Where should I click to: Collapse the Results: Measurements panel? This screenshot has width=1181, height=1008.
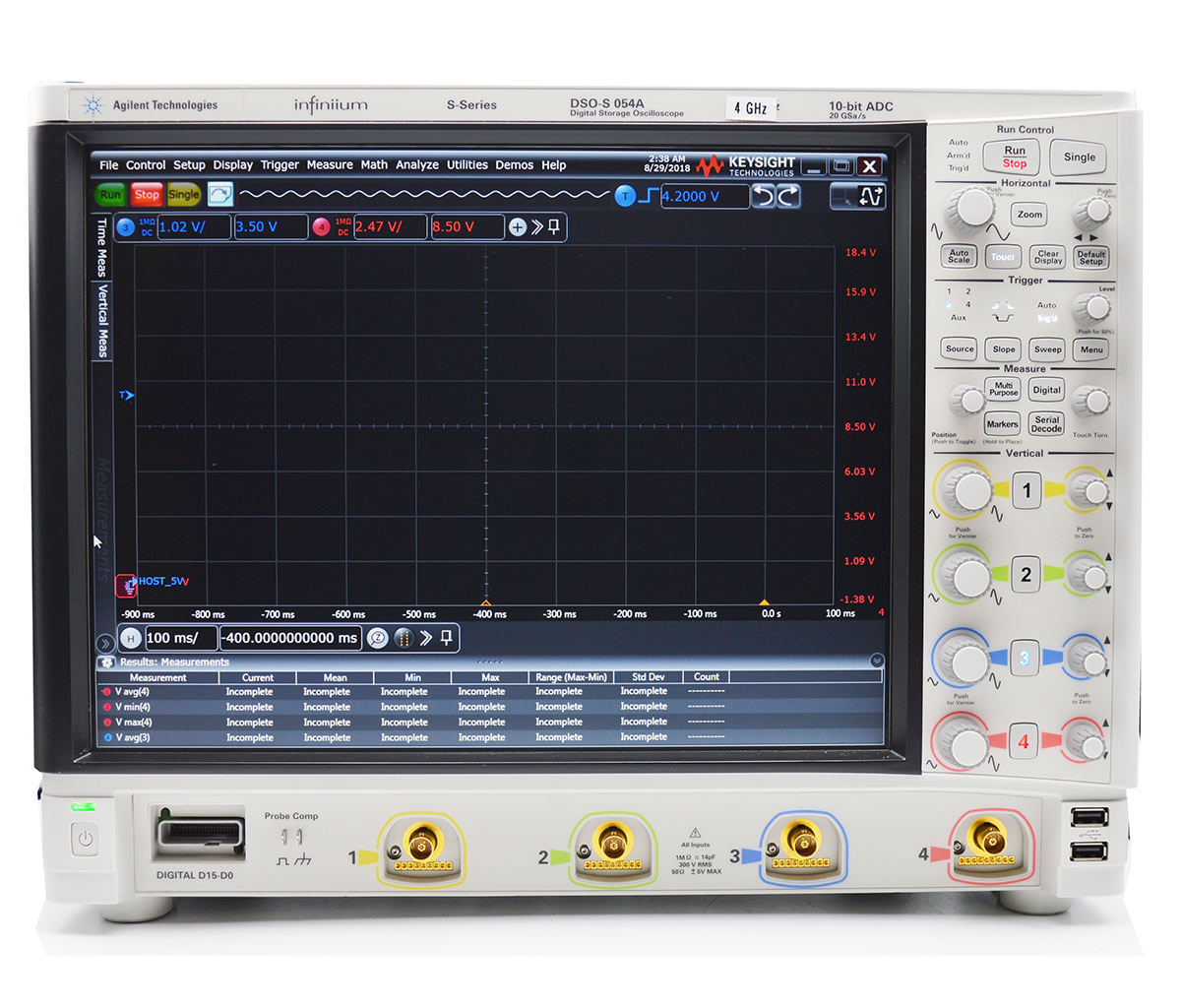877,661
